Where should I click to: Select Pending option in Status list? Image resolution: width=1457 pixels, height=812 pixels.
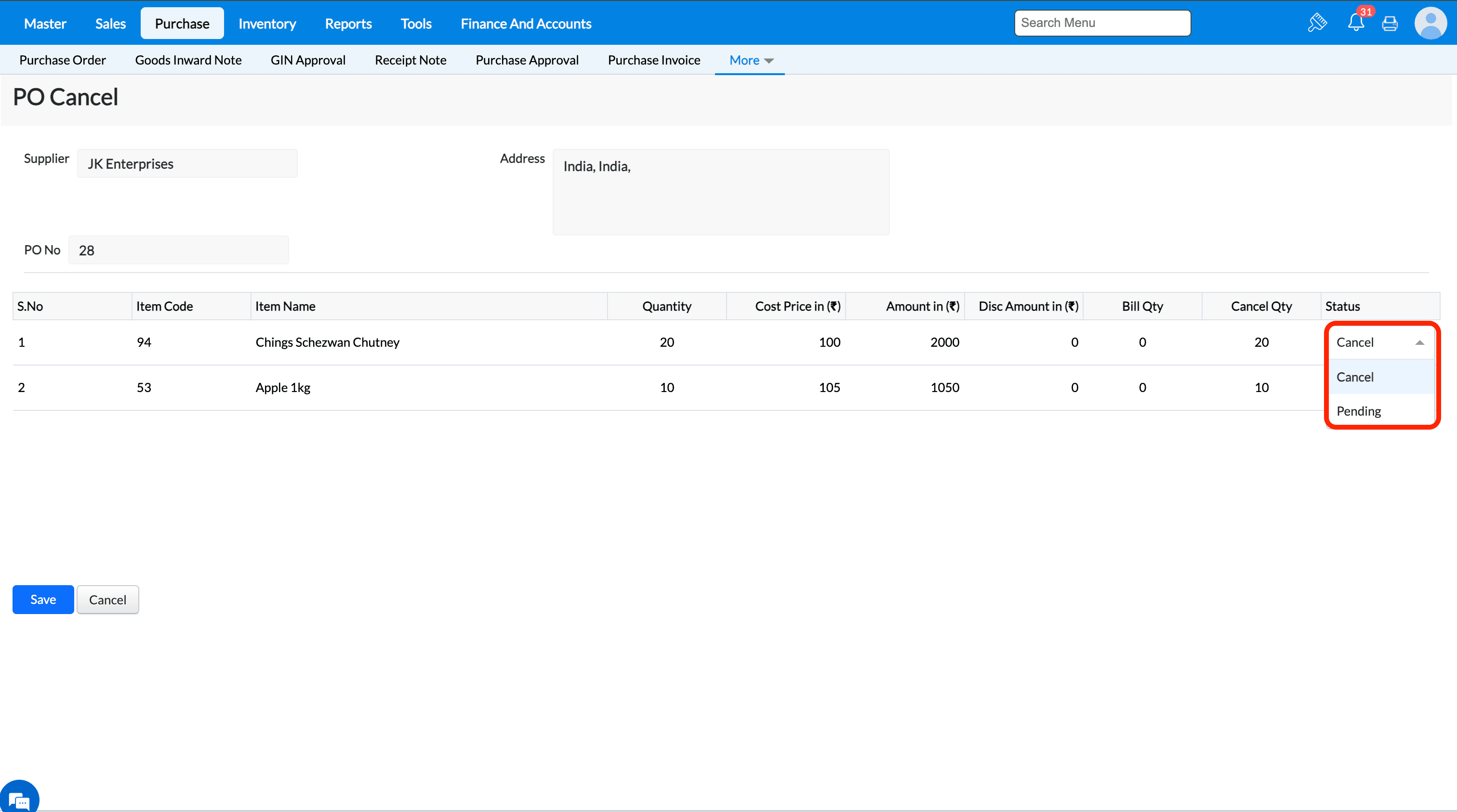click(1359, 411)
